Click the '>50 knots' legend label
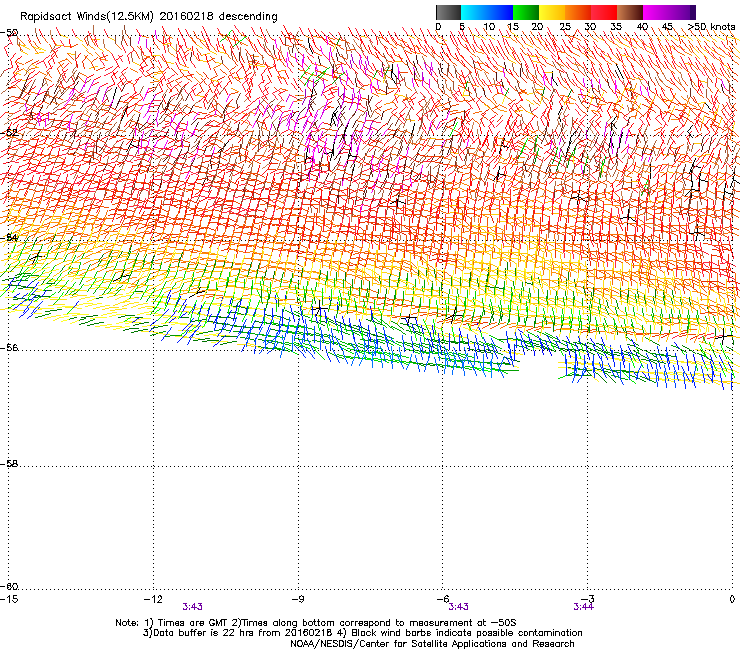The width and height of the screenshot is (740, 650). [x=711, y=27]
